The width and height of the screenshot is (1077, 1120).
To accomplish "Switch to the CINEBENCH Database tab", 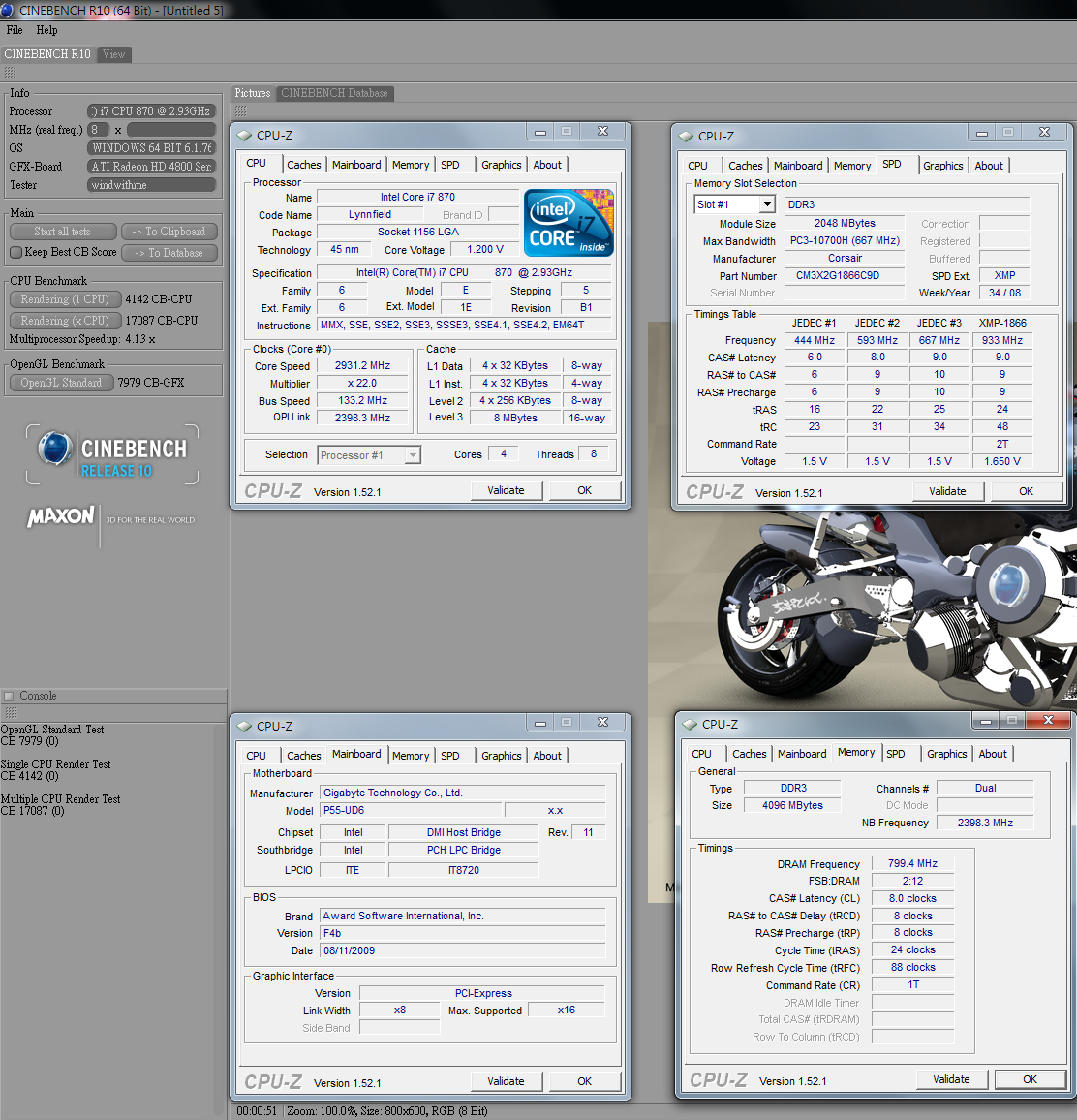I will [x=334, y=93].
